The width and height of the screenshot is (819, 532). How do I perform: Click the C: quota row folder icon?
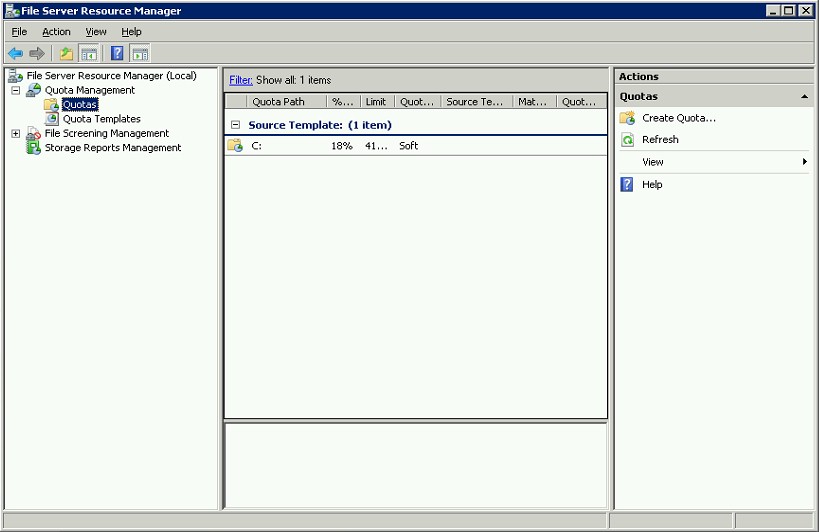click(x=235, y=146)
